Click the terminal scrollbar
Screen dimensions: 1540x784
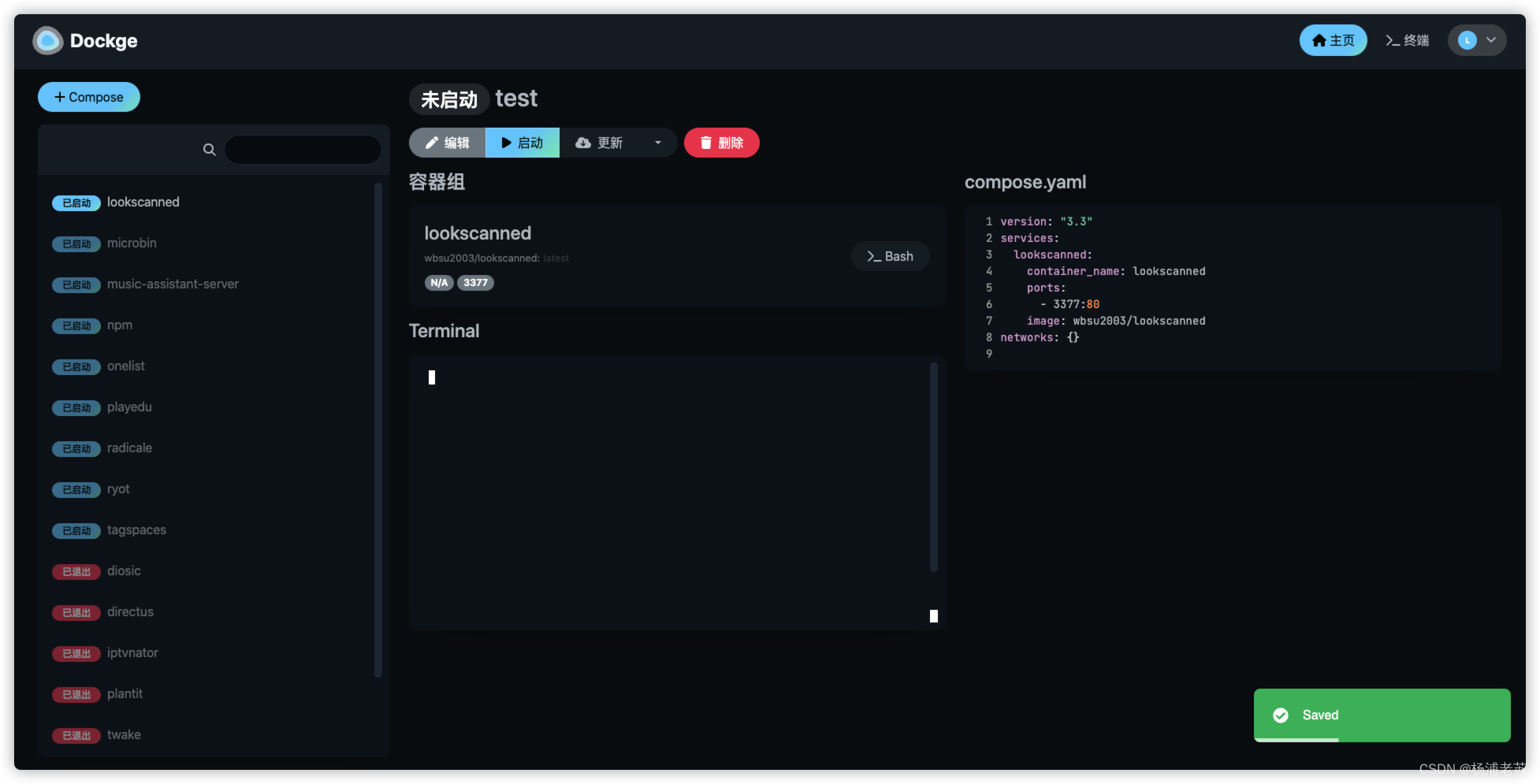(934, 466)
